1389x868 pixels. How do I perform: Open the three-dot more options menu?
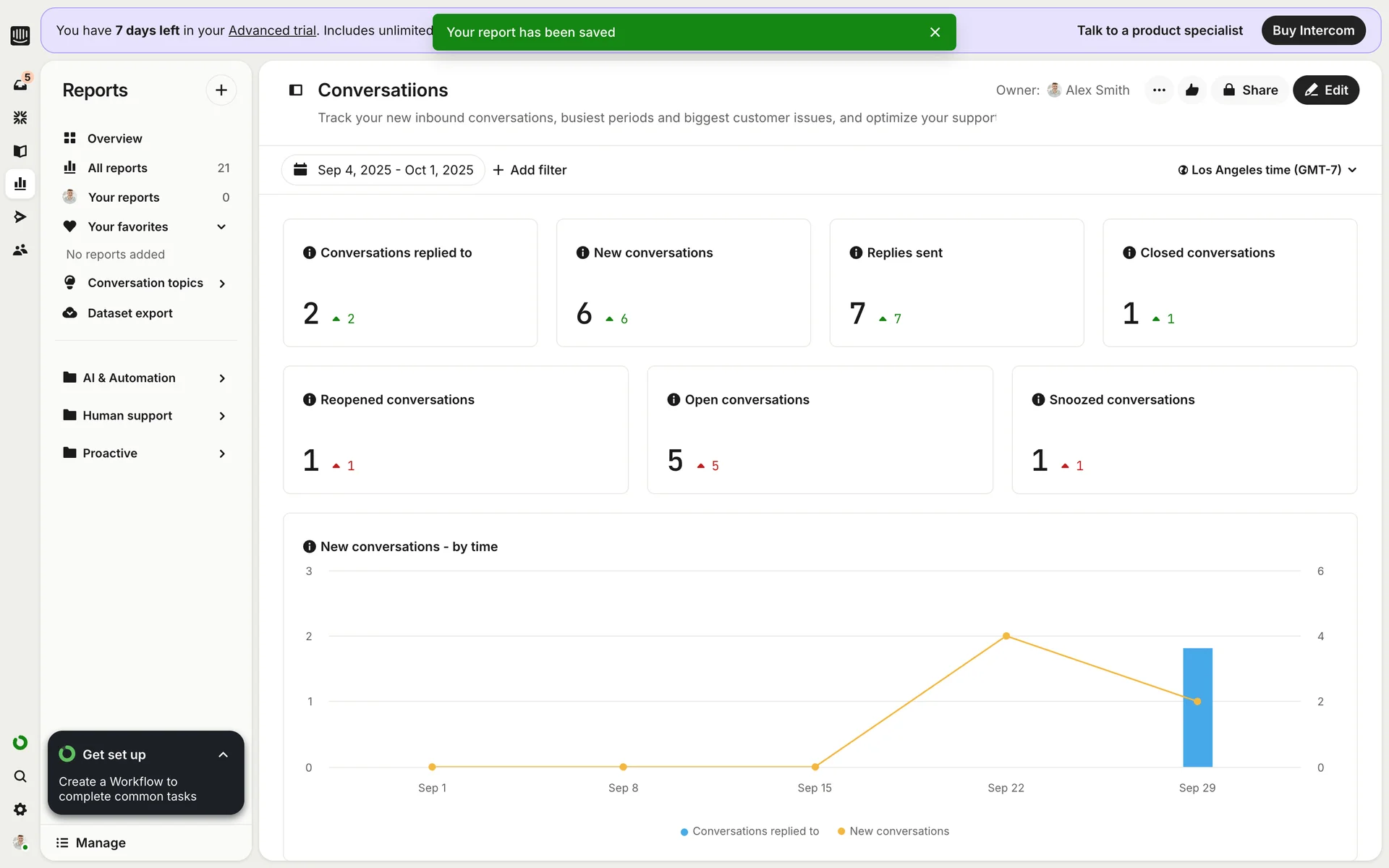pyautogui.click(x=1159, y=90)
